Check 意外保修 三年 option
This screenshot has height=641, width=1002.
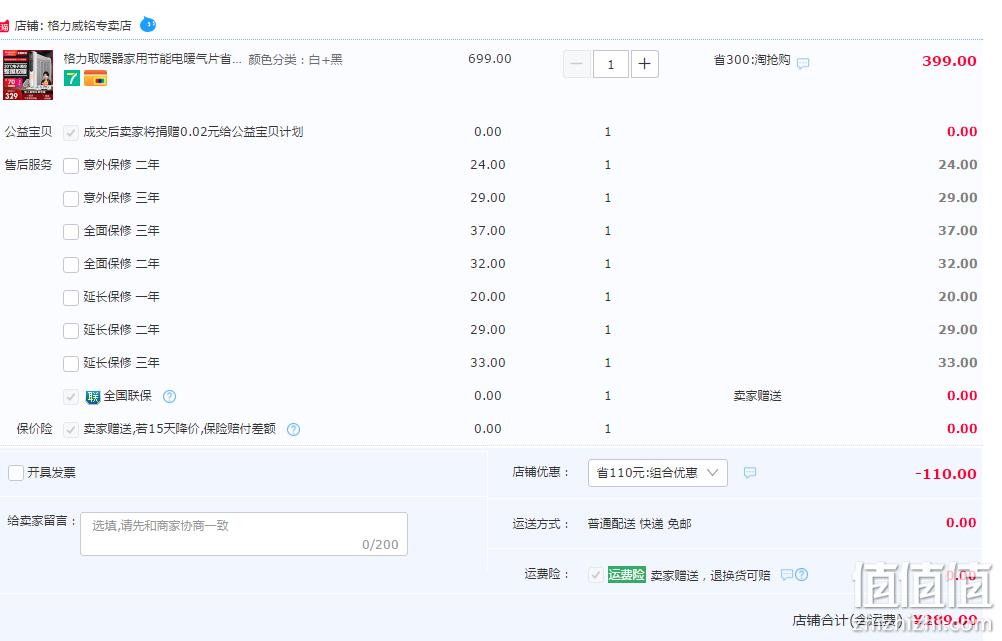point(71,199)
